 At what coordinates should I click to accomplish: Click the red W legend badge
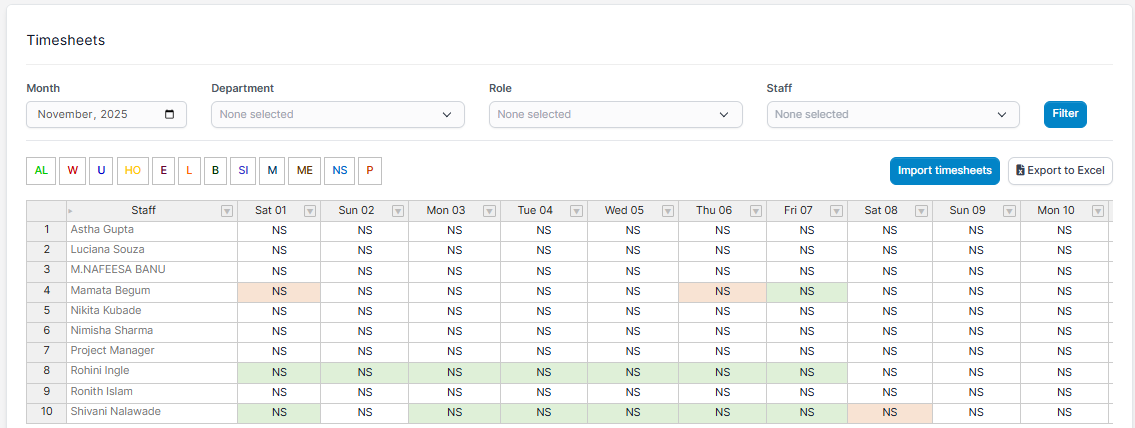(x=72, y=171)
